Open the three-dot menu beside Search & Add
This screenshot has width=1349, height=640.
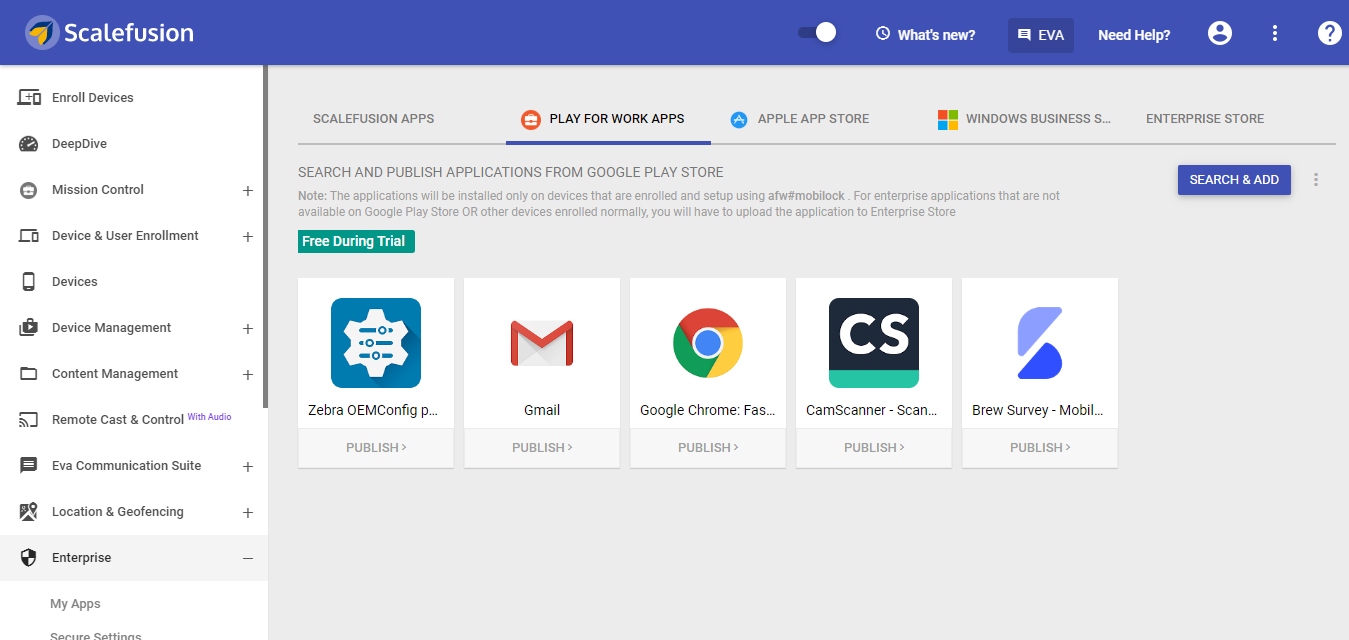(x=1316, y=180)
